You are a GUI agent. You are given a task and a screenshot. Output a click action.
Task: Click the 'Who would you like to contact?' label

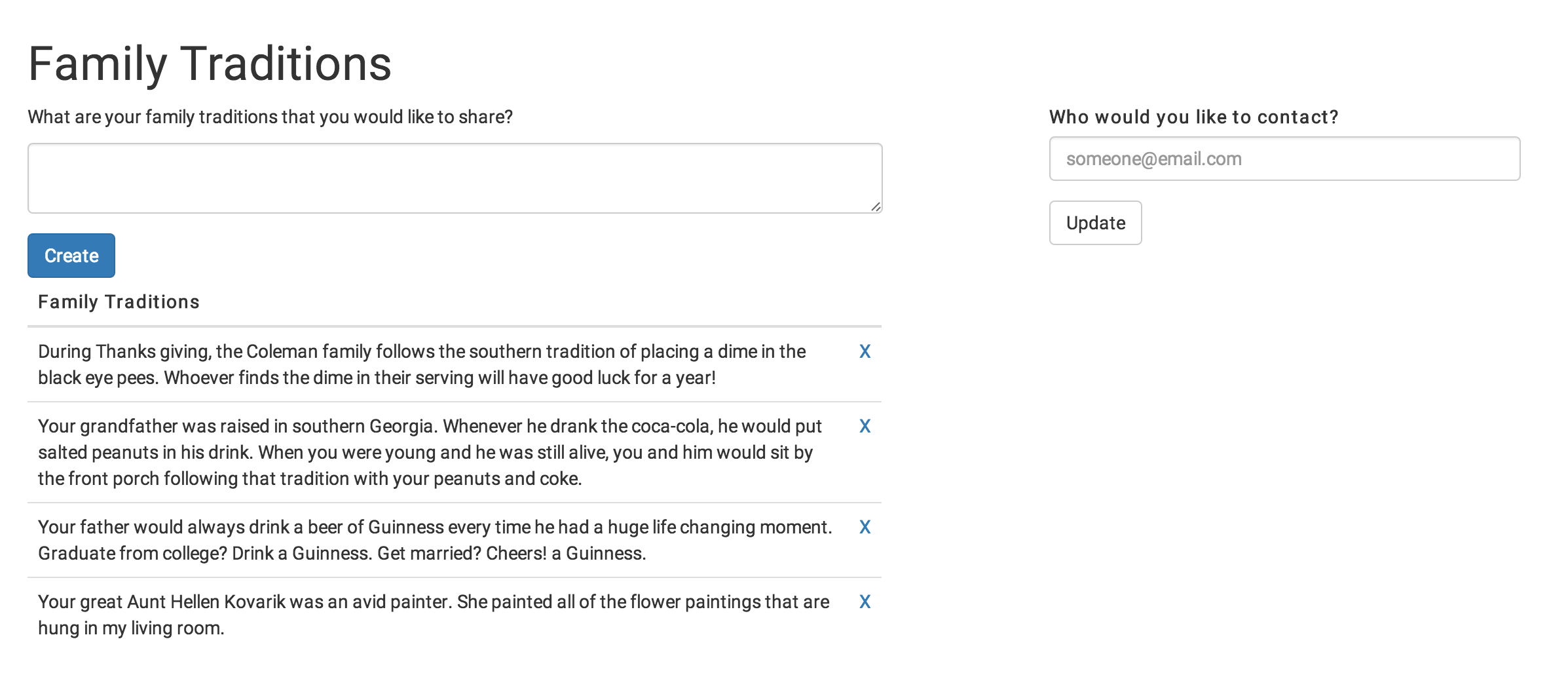[x=1193, y=117]
